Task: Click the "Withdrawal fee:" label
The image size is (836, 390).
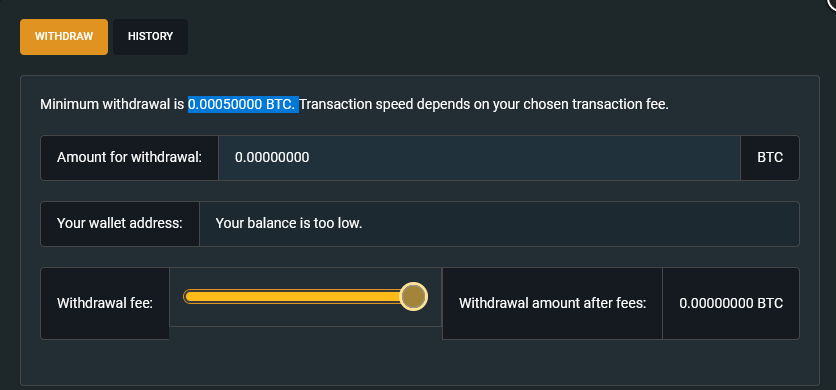Action: pyautogui.click(x=105, y=304)
